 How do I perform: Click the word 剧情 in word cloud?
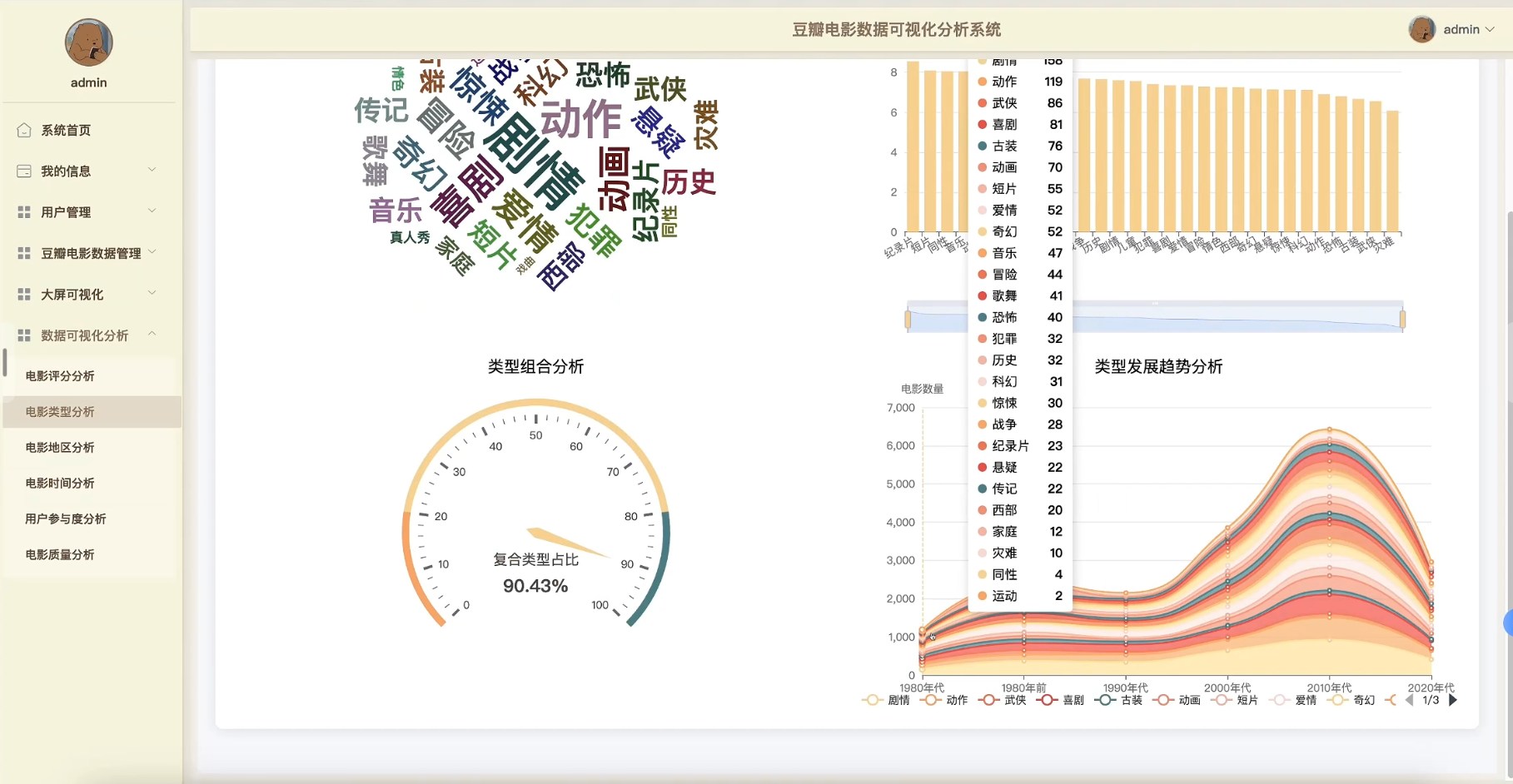(x=534, y=160)
